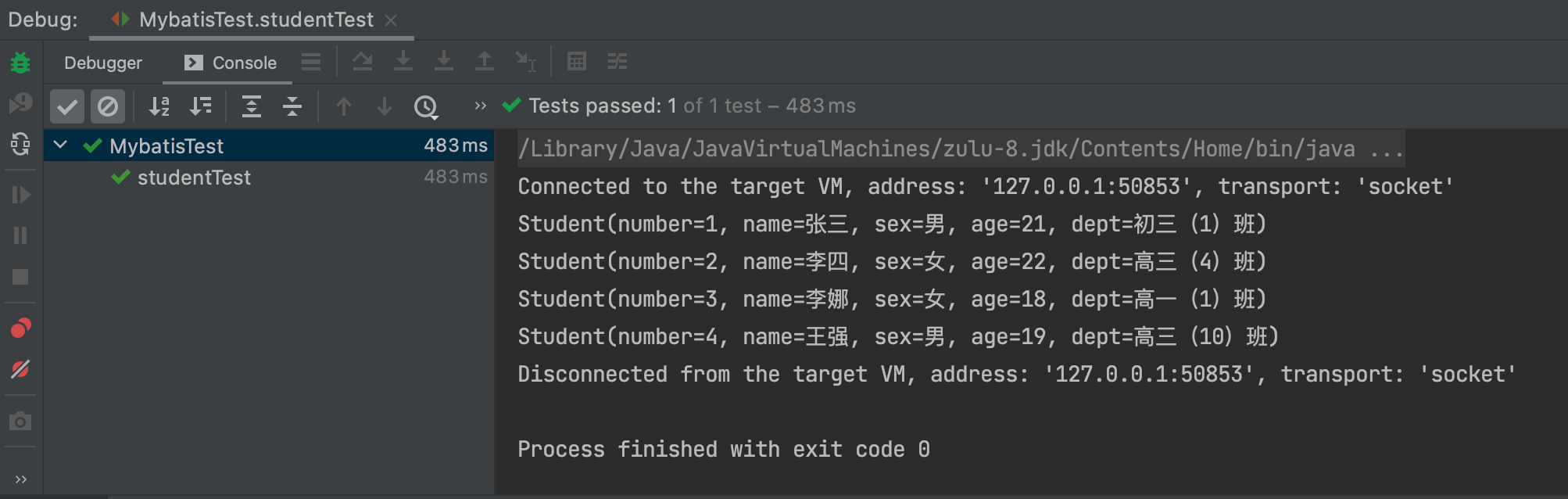Screen dimensions: 1568x499
Task: Click Resume Program icon
Action: [20, 195]
